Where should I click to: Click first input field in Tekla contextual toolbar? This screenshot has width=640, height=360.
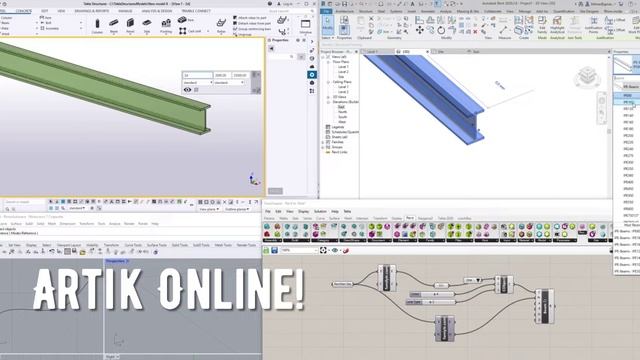[198, 75]
